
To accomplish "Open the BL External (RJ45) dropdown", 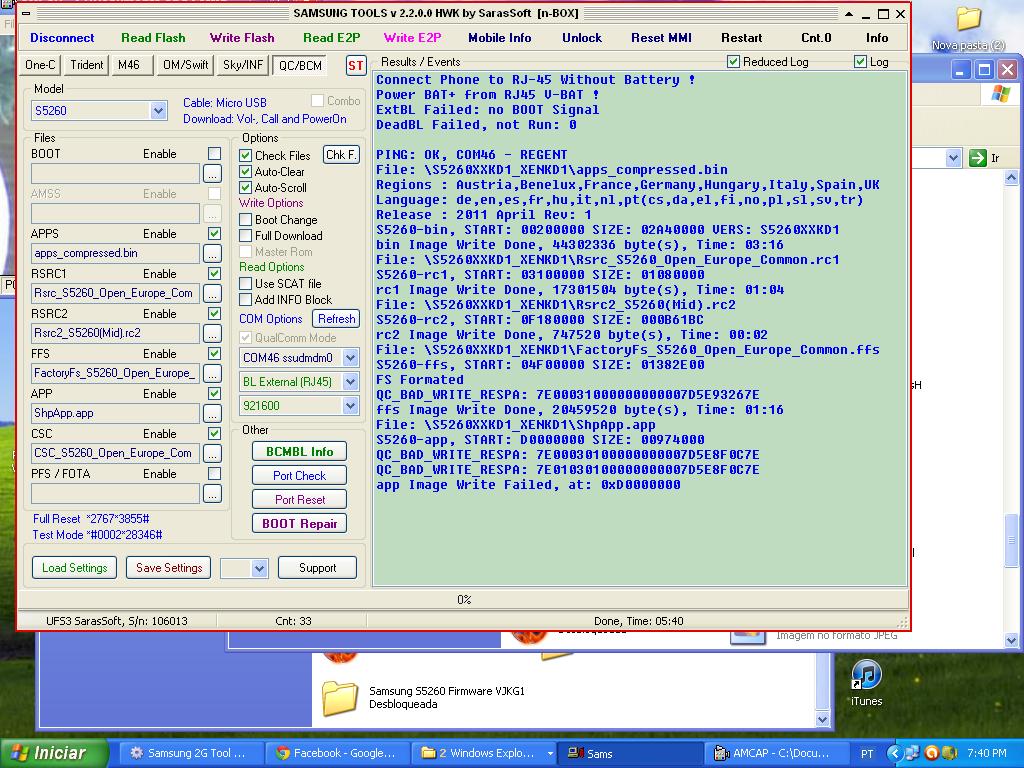I will [351, 382].
